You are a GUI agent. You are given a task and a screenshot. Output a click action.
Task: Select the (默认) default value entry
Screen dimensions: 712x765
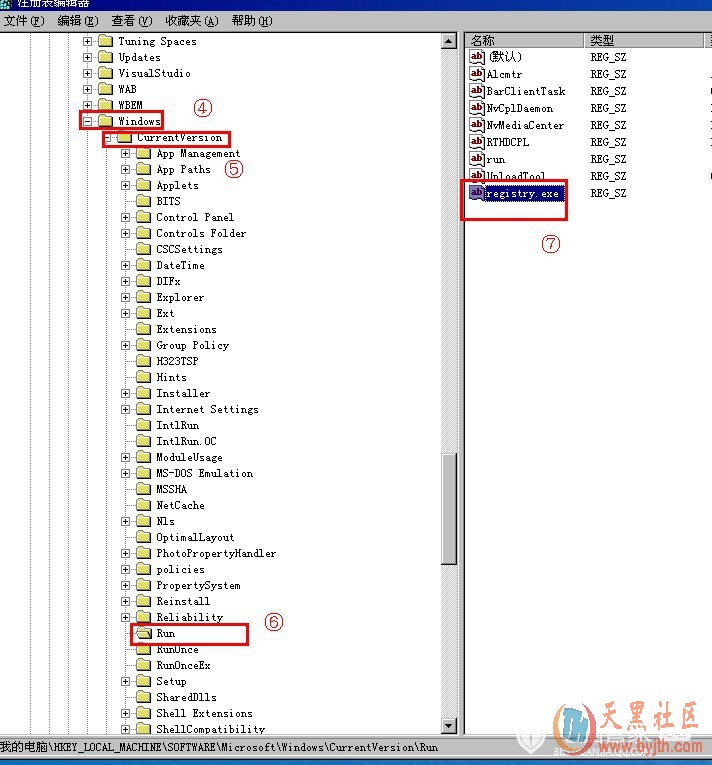(x=505, y=57)
